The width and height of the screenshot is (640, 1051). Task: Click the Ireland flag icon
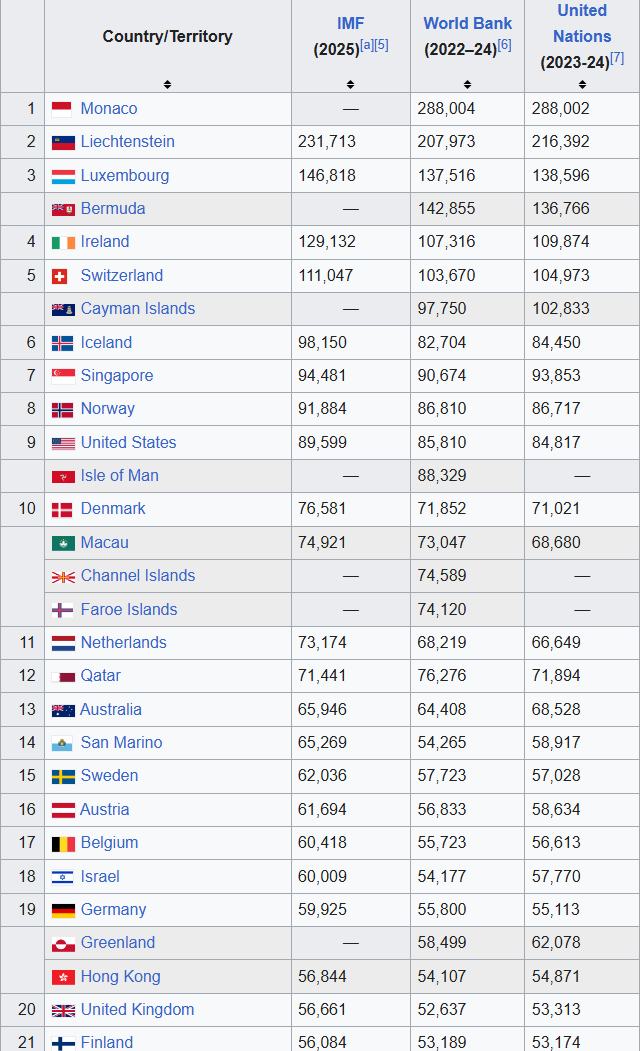(x=63, y=242)
